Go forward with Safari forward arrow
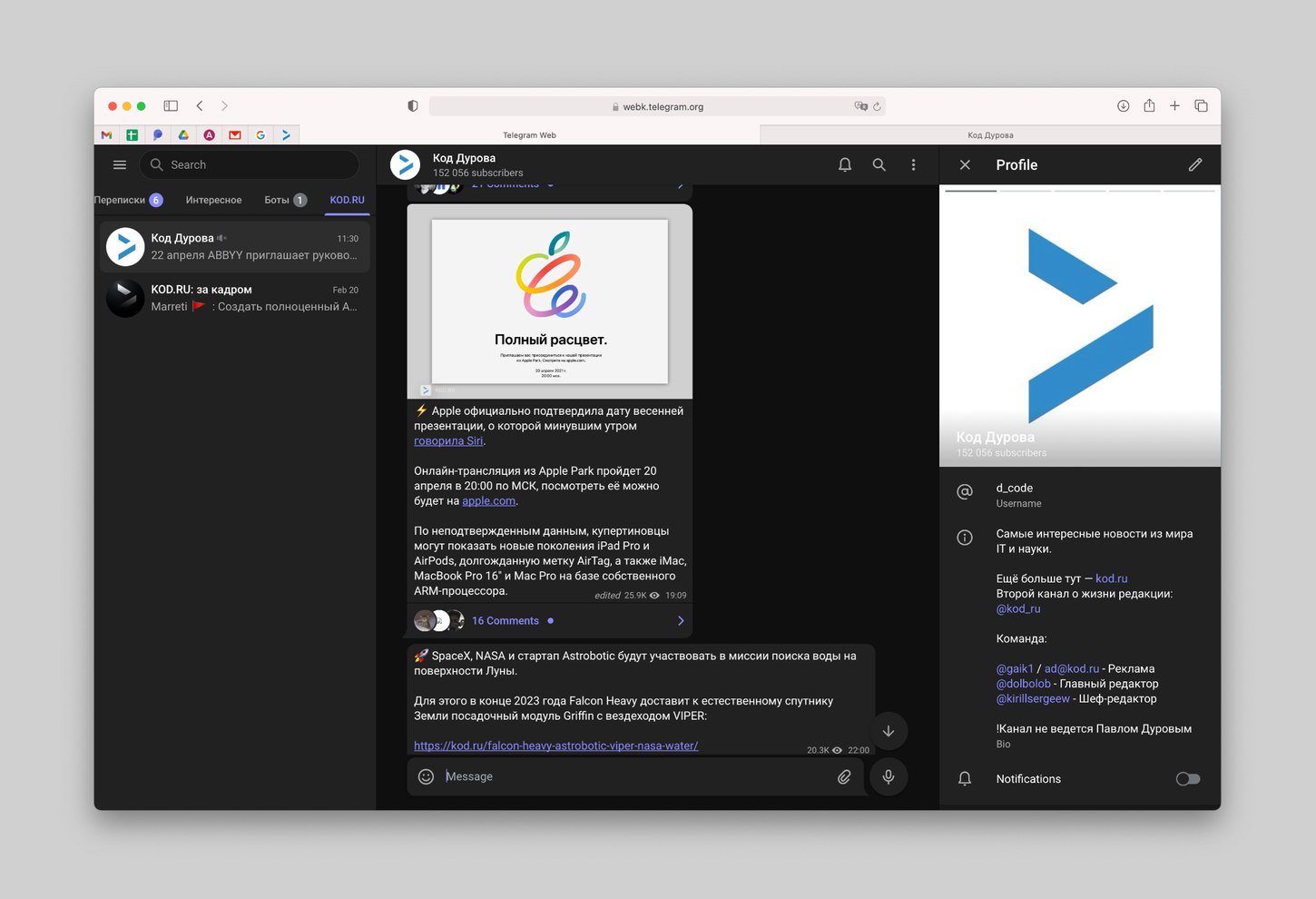The width and height of the screenshot is (1316, 899). pyautogui.click(x=224, y=106)
